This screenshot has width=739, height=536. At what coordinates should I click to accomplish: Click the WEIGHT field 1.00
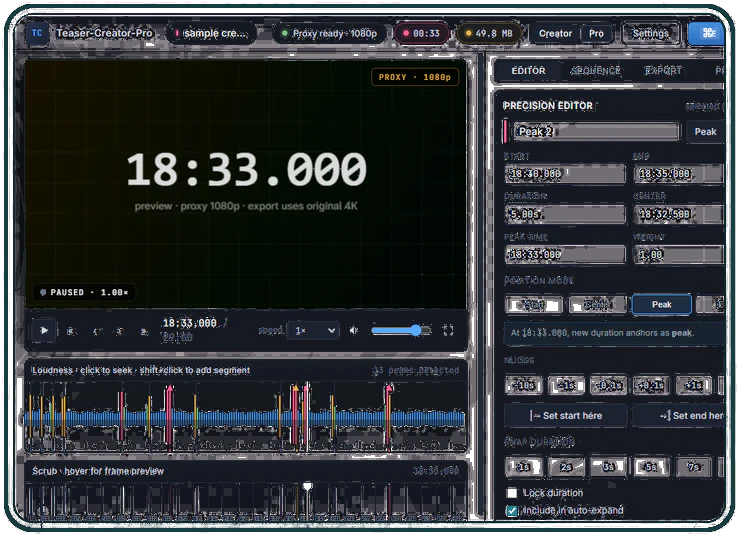click(x=678, y=255)
